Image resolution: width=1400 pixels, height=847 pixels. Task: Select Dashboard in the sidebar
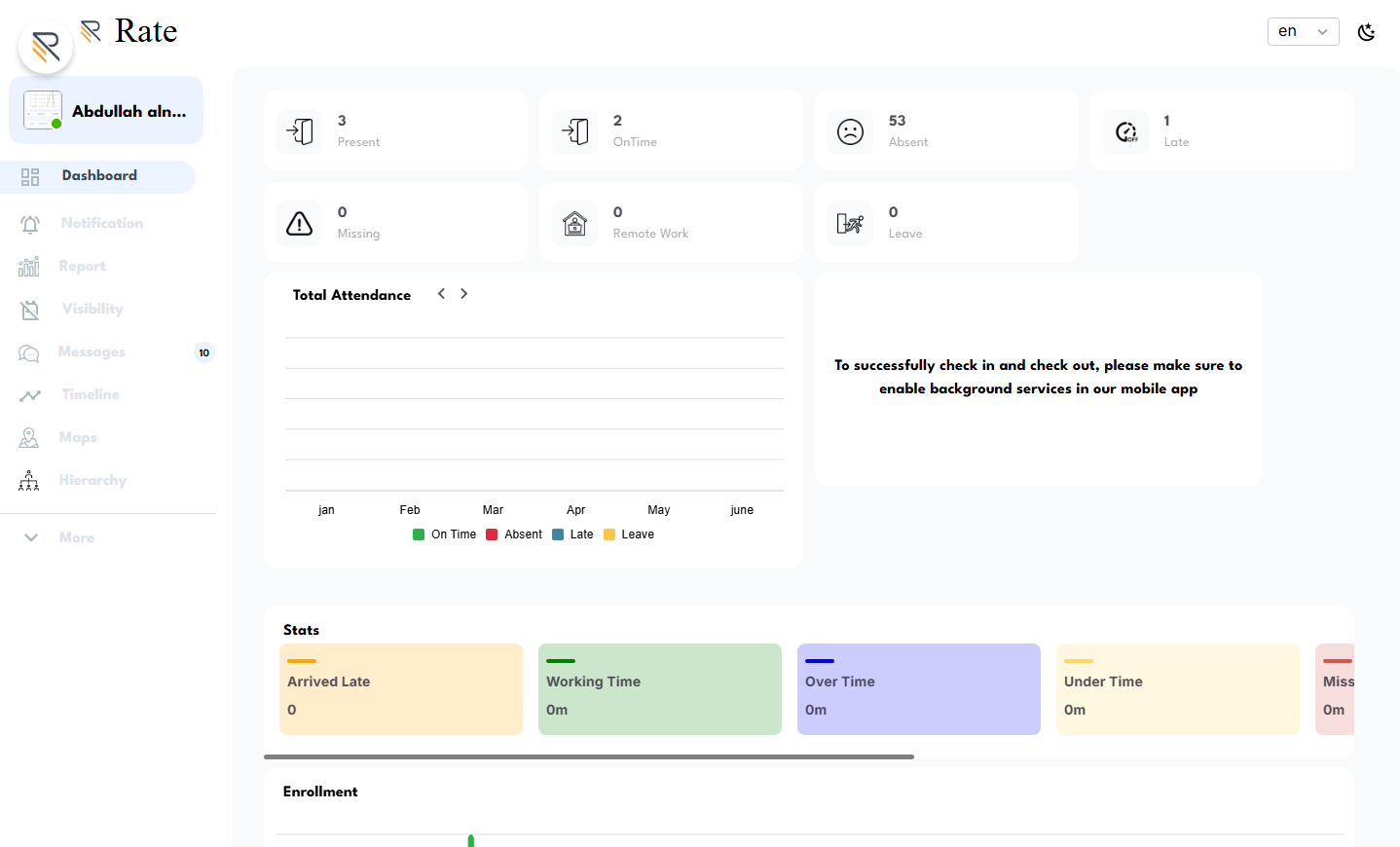point(98,176)
